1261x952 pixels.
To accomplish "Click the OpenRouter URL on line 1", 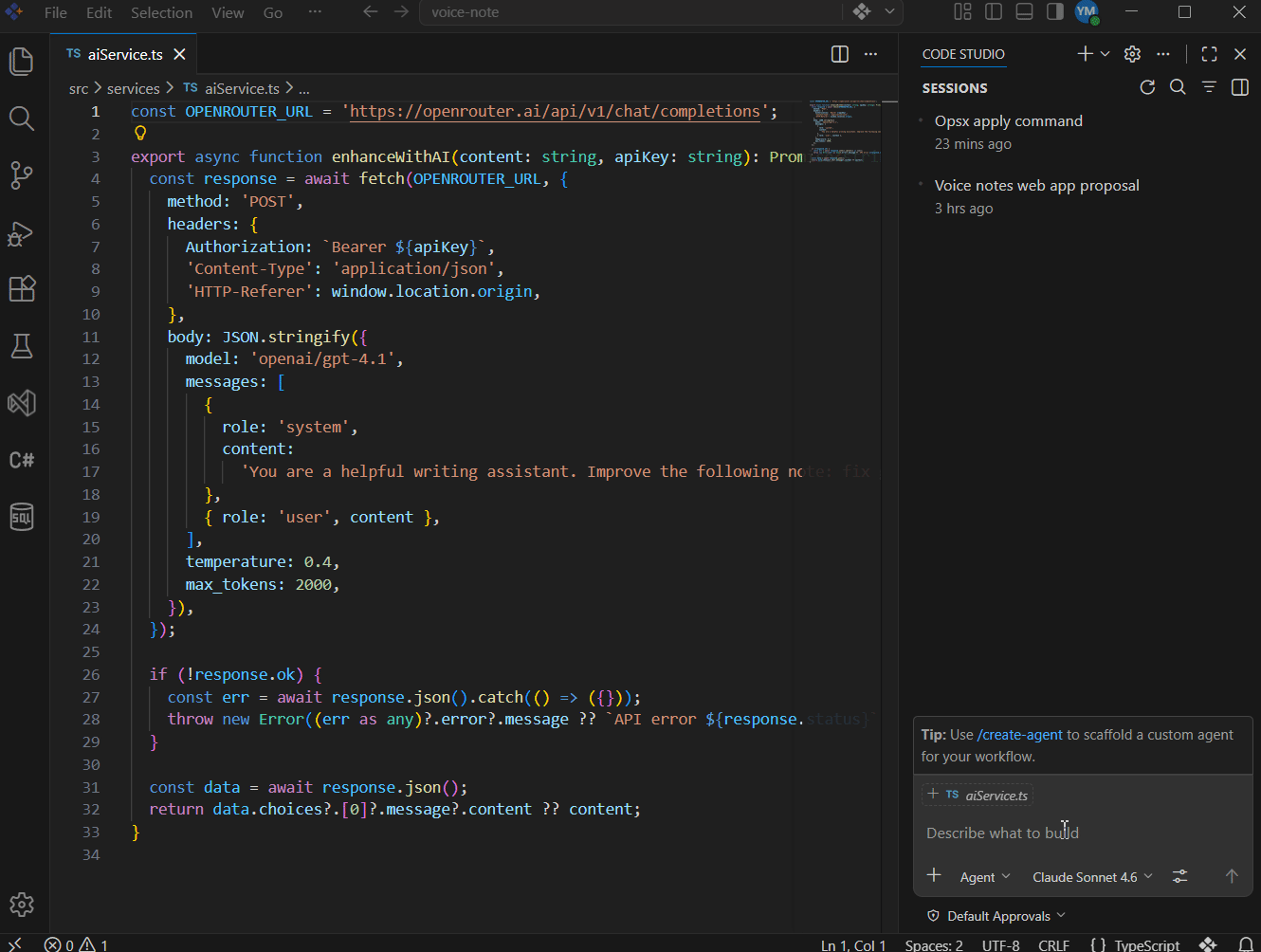I will point(556,112).
